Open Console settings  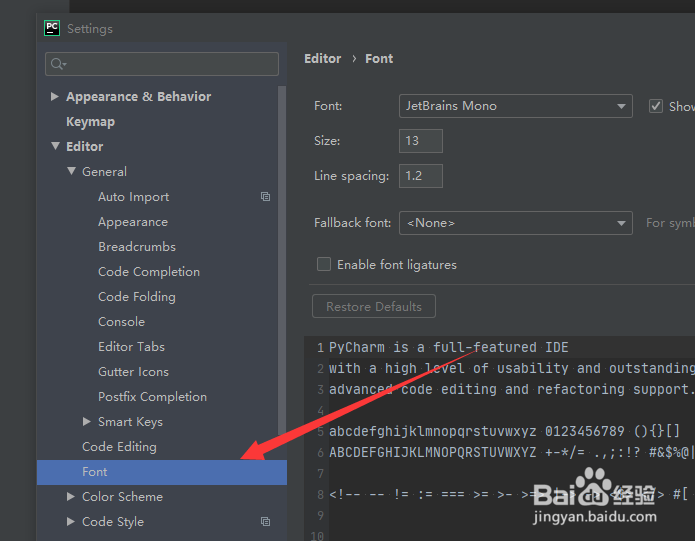pyautogui.click(x=121, y=322)
